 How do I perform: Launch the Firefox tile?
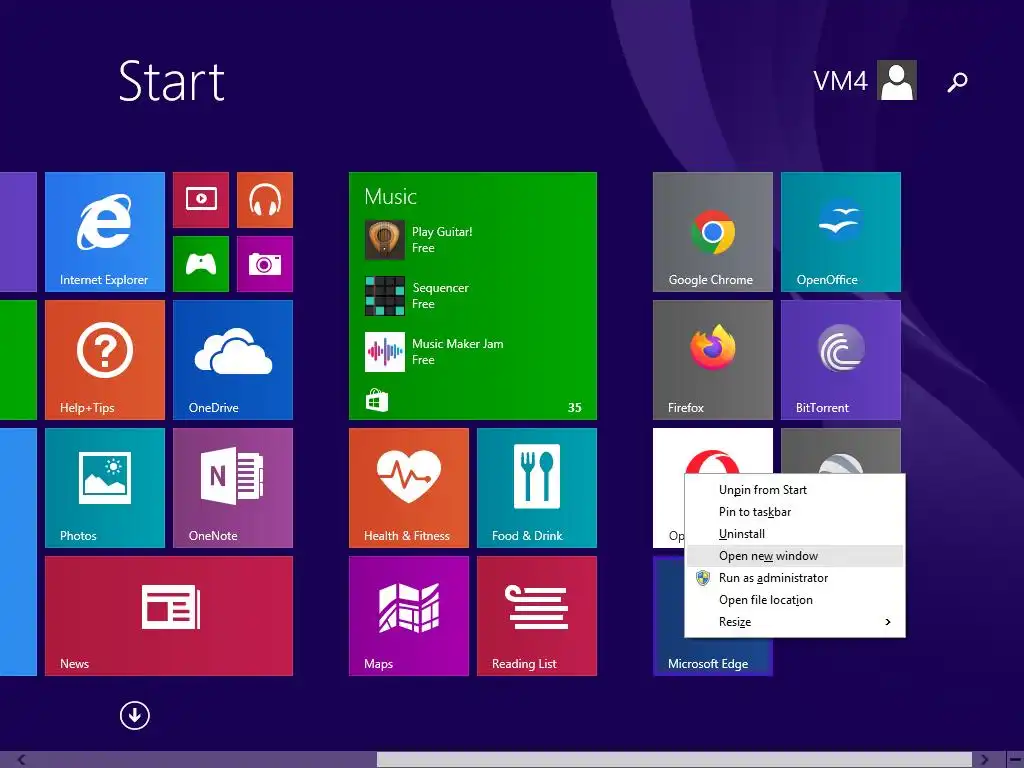(712, 360)
